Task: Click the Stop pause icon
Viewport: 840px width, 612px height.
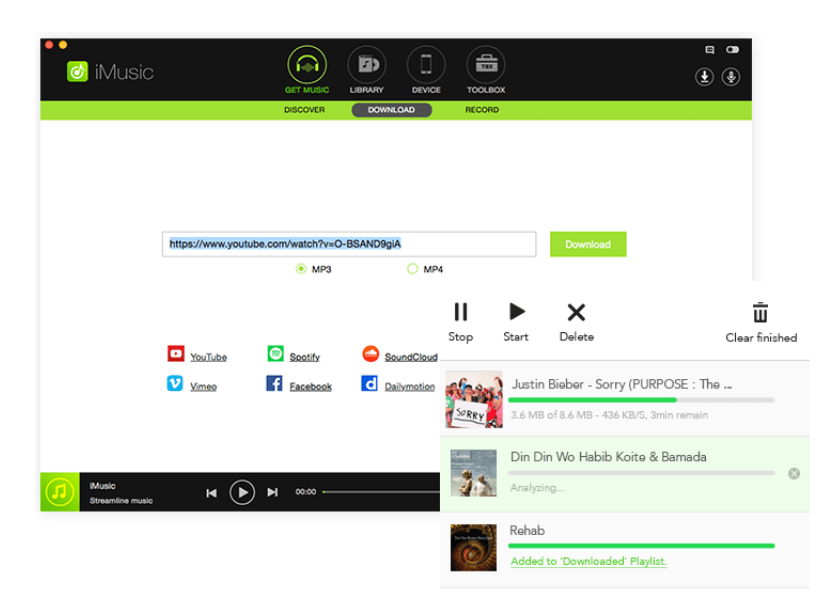Action: 461,312
